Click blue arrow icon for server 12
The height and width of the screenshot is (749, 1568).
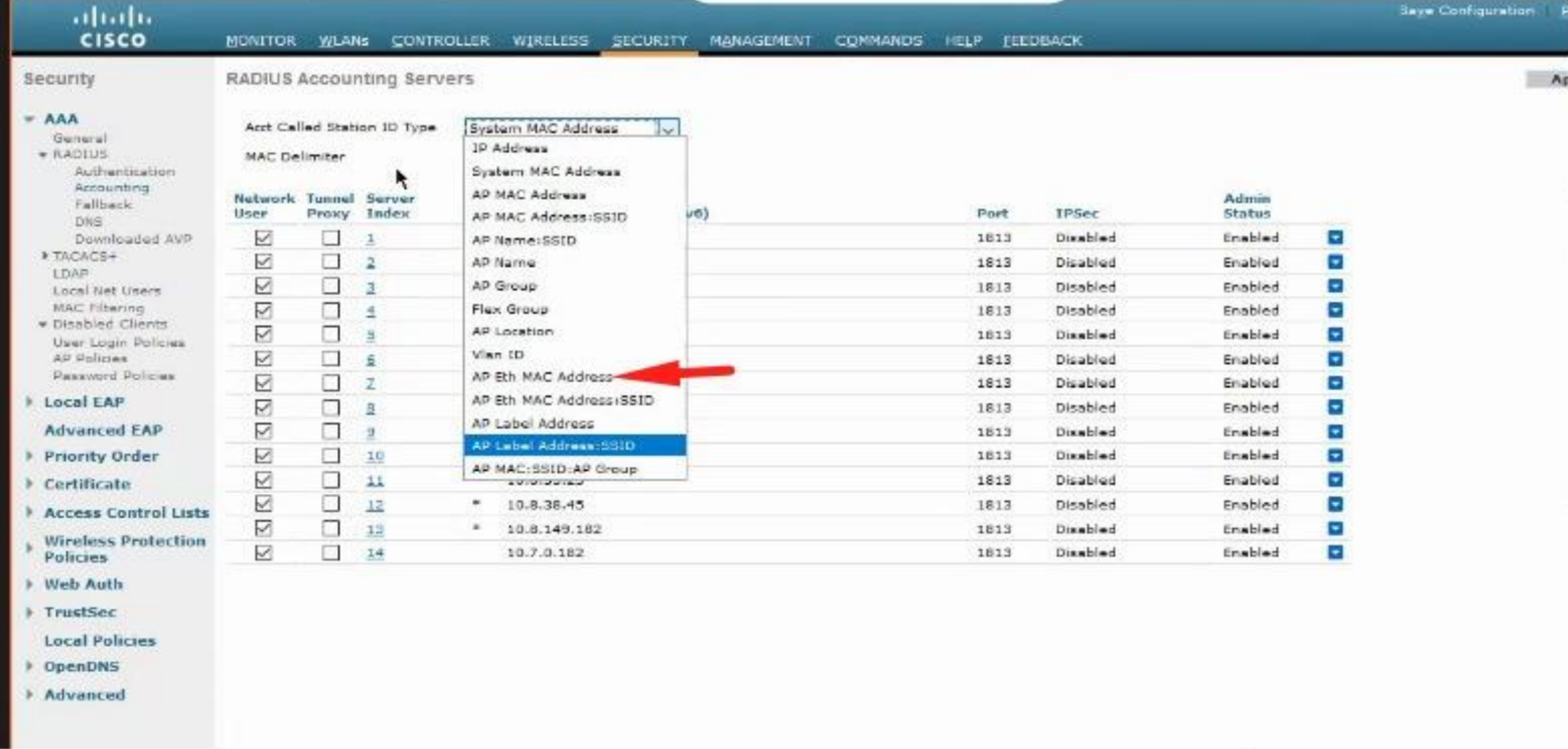point(1335,504)
